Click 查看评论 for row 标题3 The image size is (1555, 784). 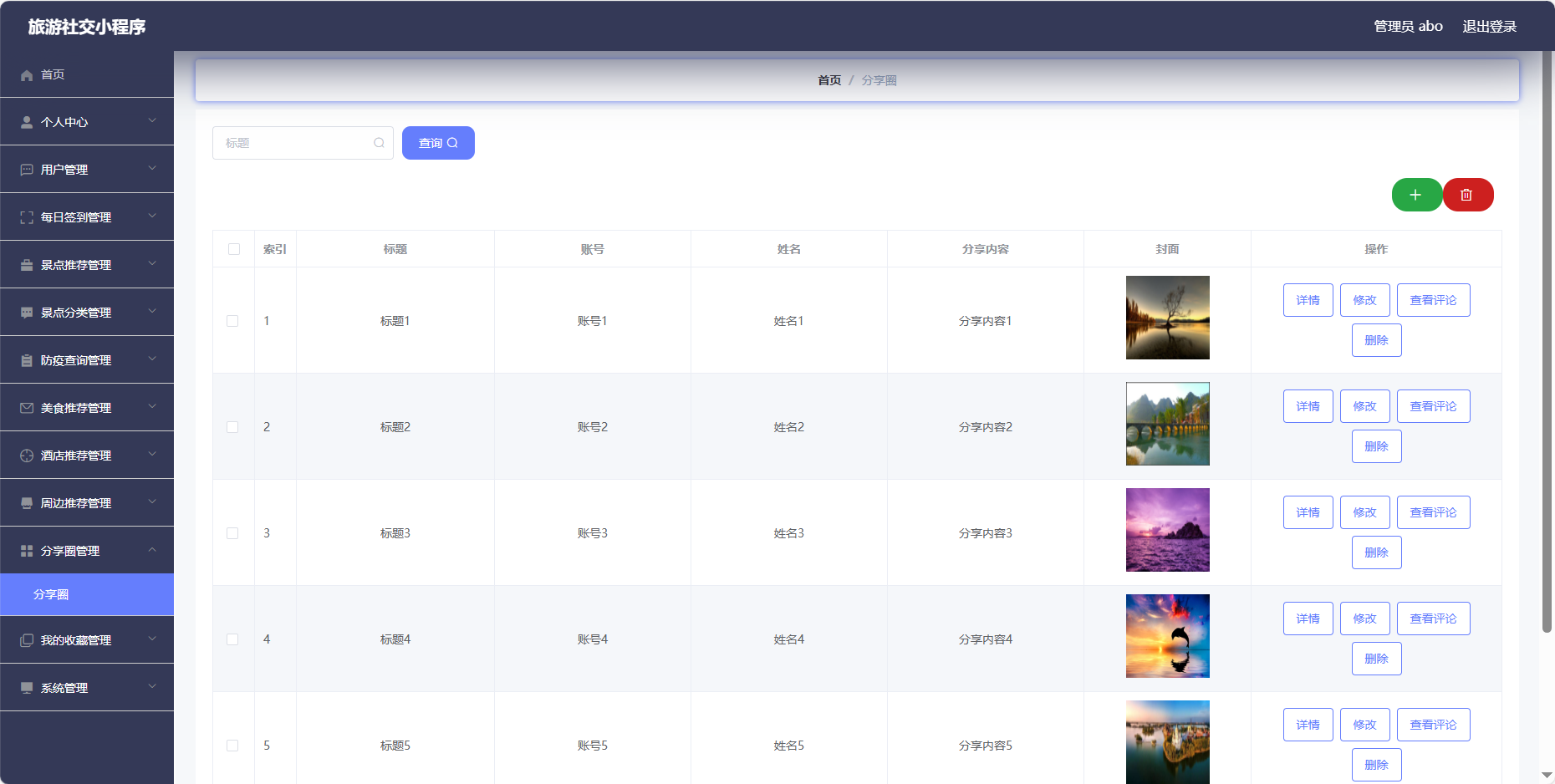tap(1434, 512)
